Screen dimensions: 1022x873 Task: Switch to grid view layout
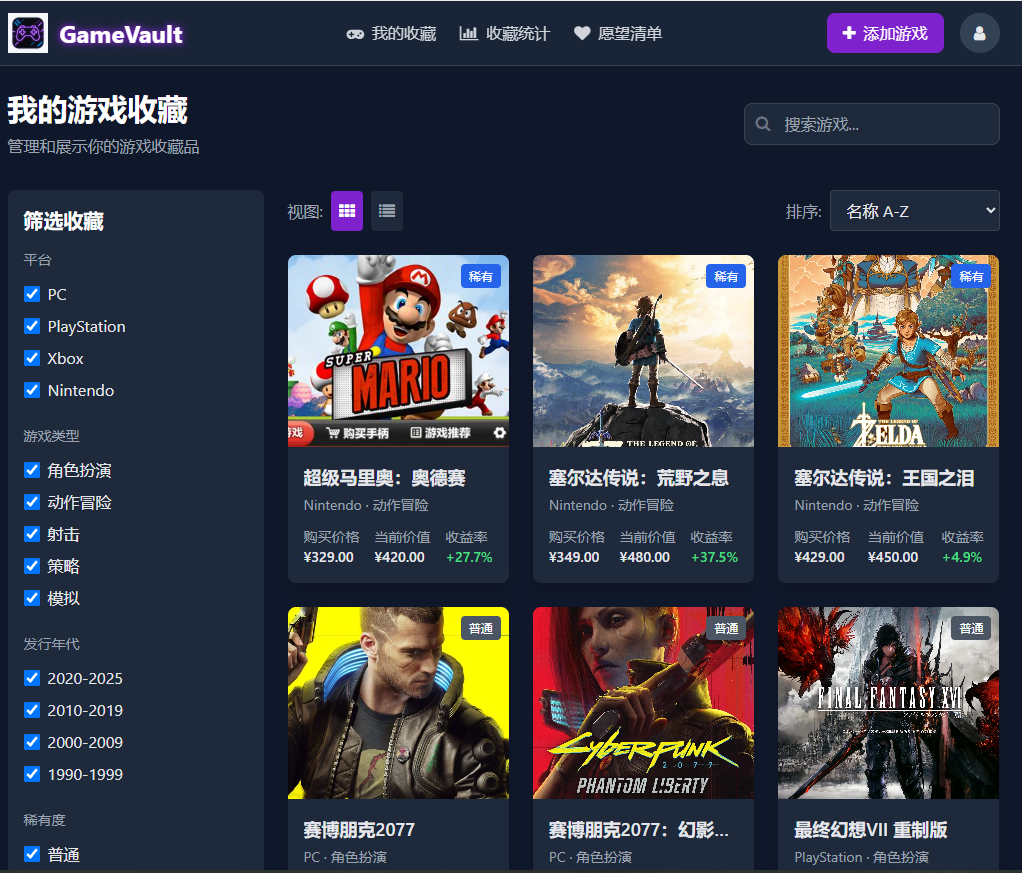click(346, 211)
